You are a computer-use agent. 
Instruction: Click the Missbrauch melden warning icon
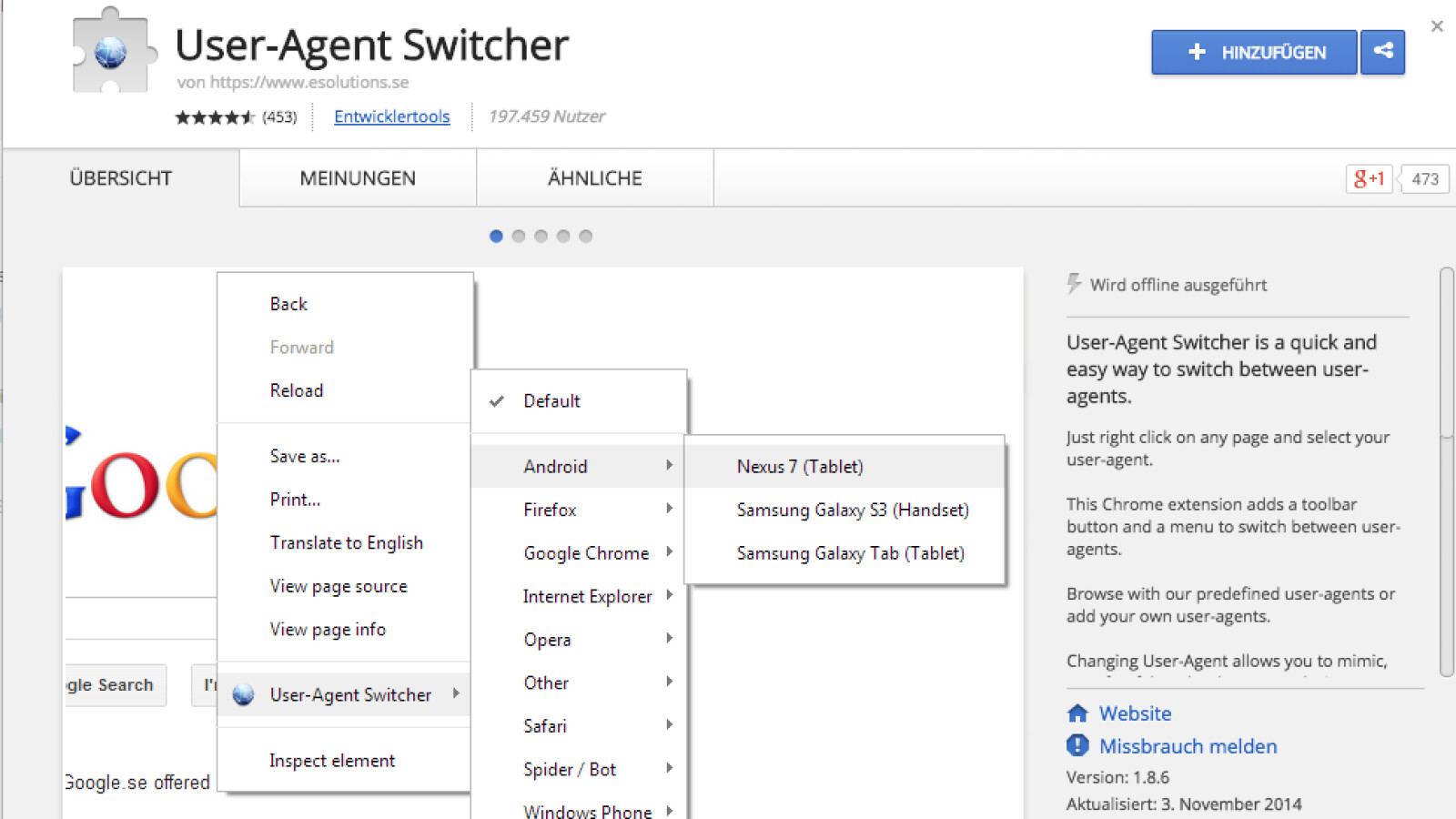click(x=1077, y=746)
